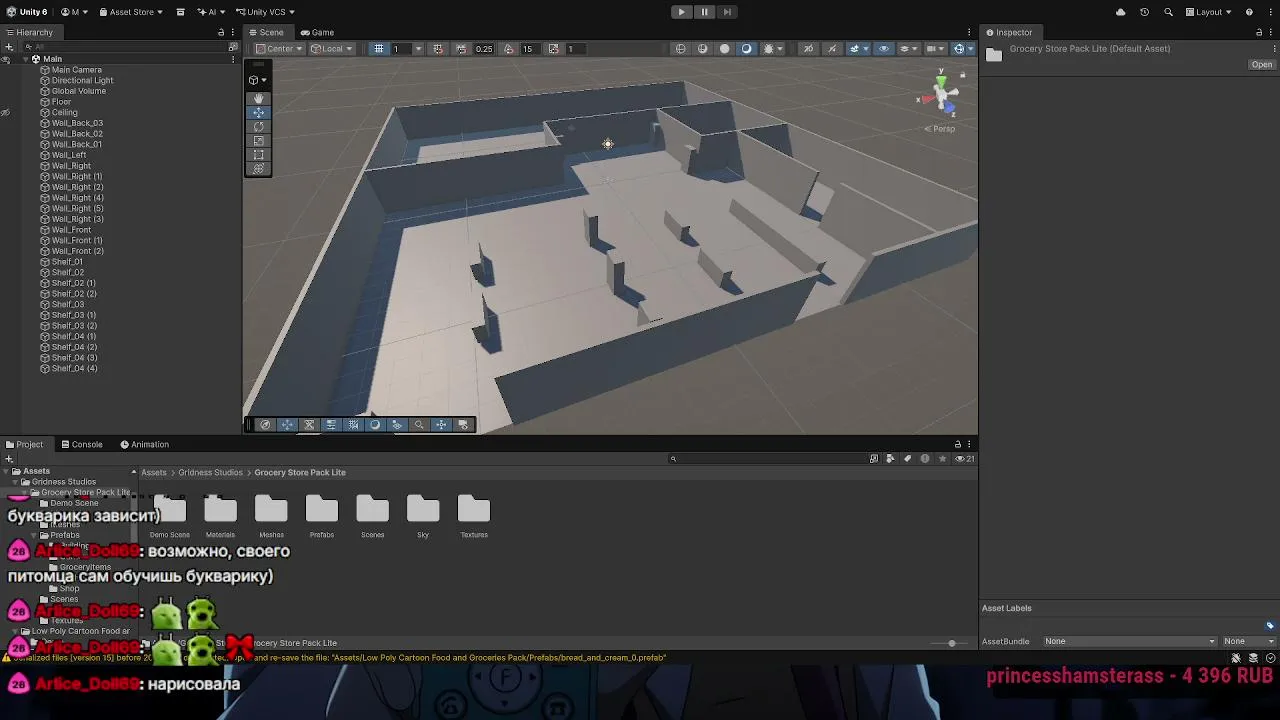Click the grid size value field
1280x720 pixels.
401,48
